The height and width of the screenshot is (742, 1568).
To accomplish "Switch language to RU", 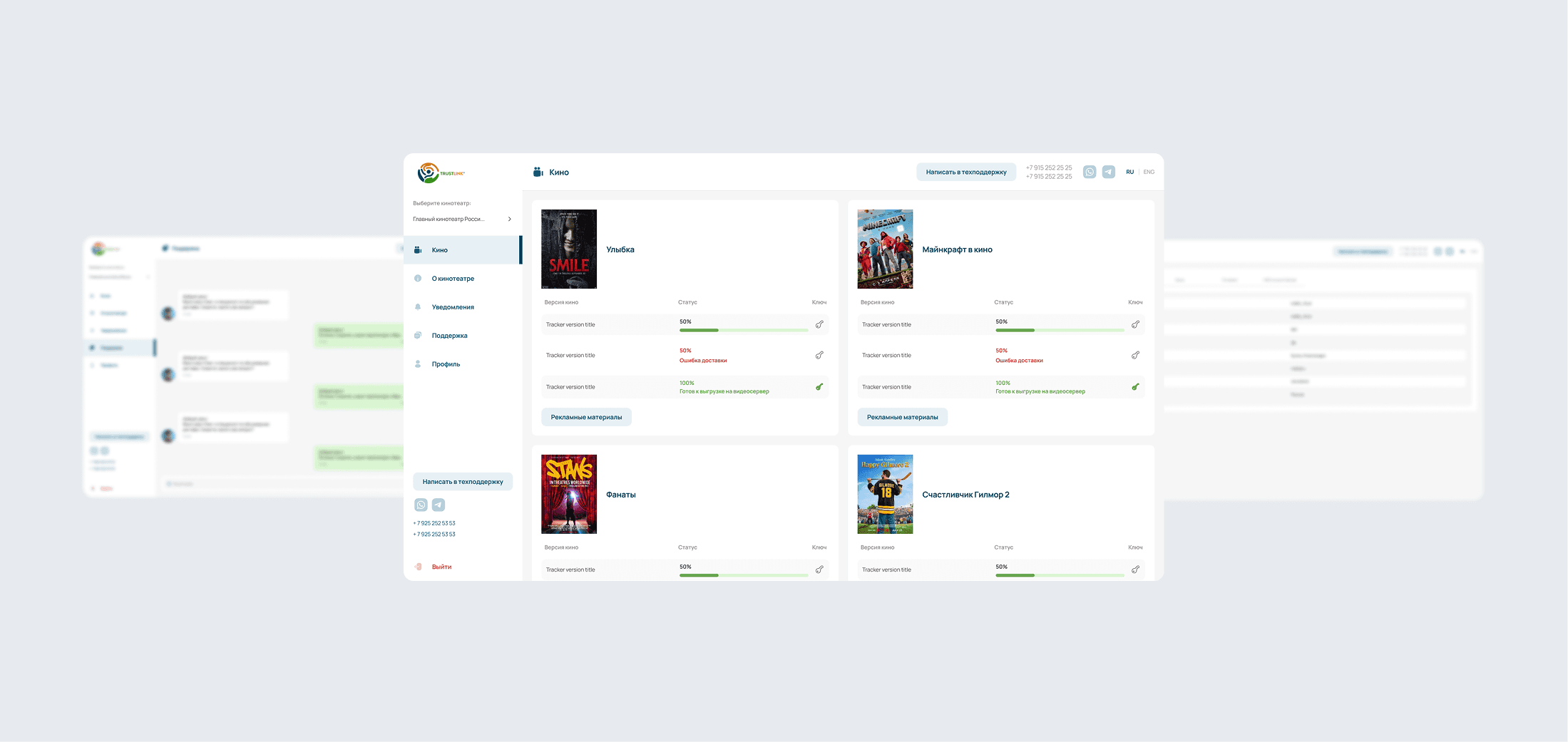I will pos(1130,172).
